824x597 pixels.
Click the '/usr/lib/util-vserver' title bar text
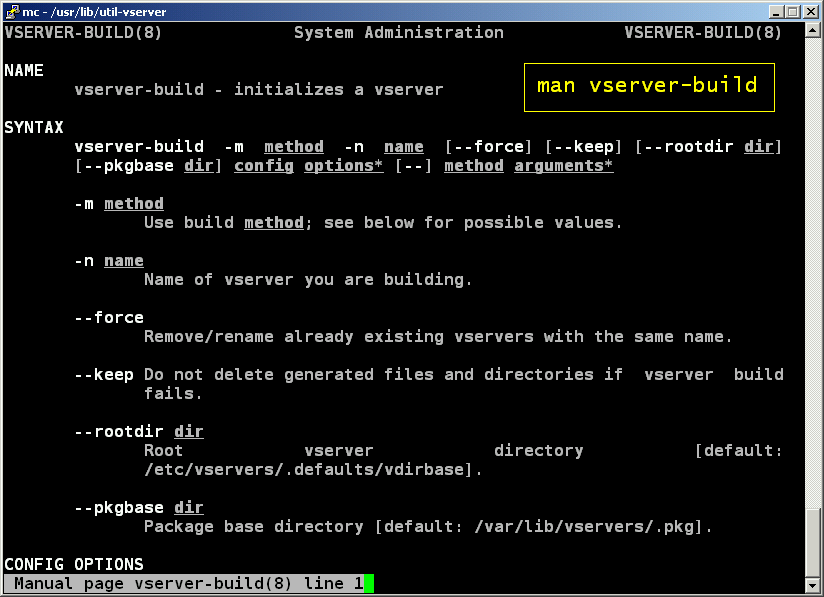[x=108, y=11]
